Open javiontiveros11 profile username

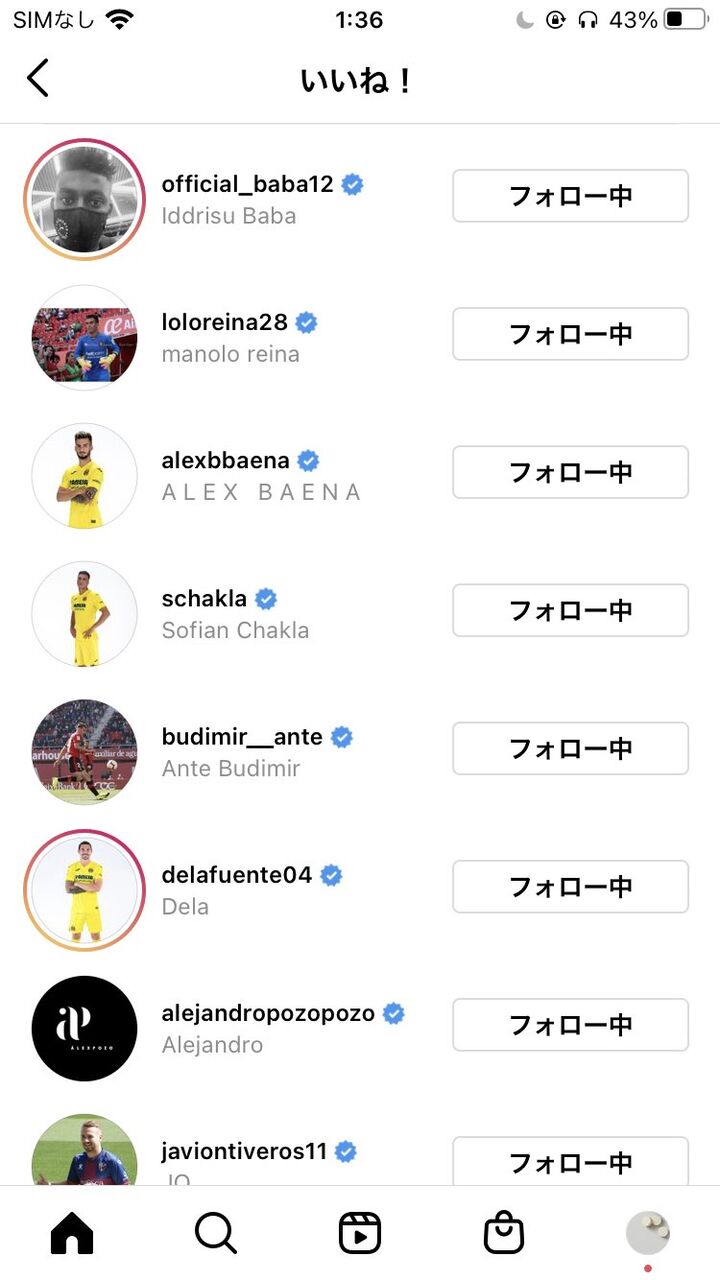(244, 1151)
